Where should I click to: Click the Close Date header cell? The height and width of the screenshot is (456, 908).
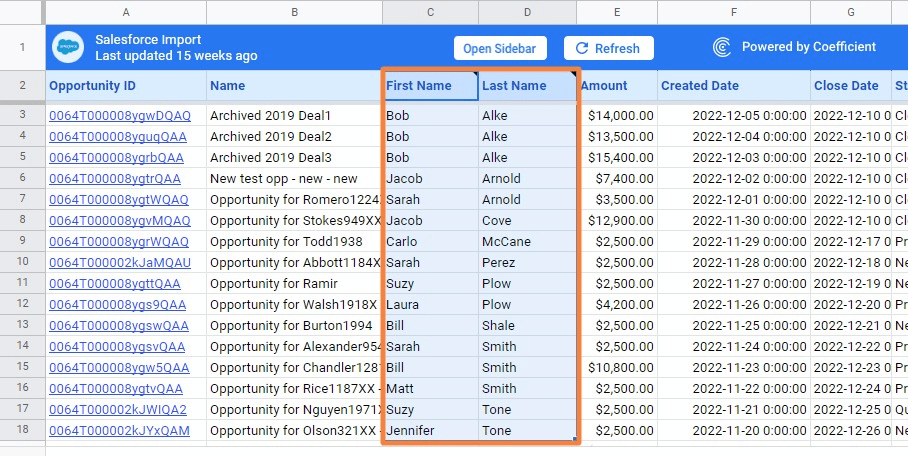(x=851, y=85)
